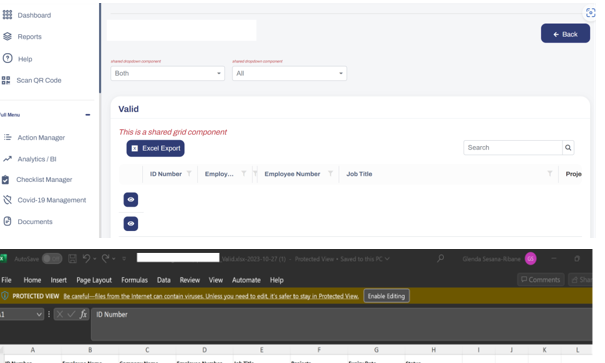The image size is (605, 363).
Task: Open Help question mark icon
Action: coord(7,58)
